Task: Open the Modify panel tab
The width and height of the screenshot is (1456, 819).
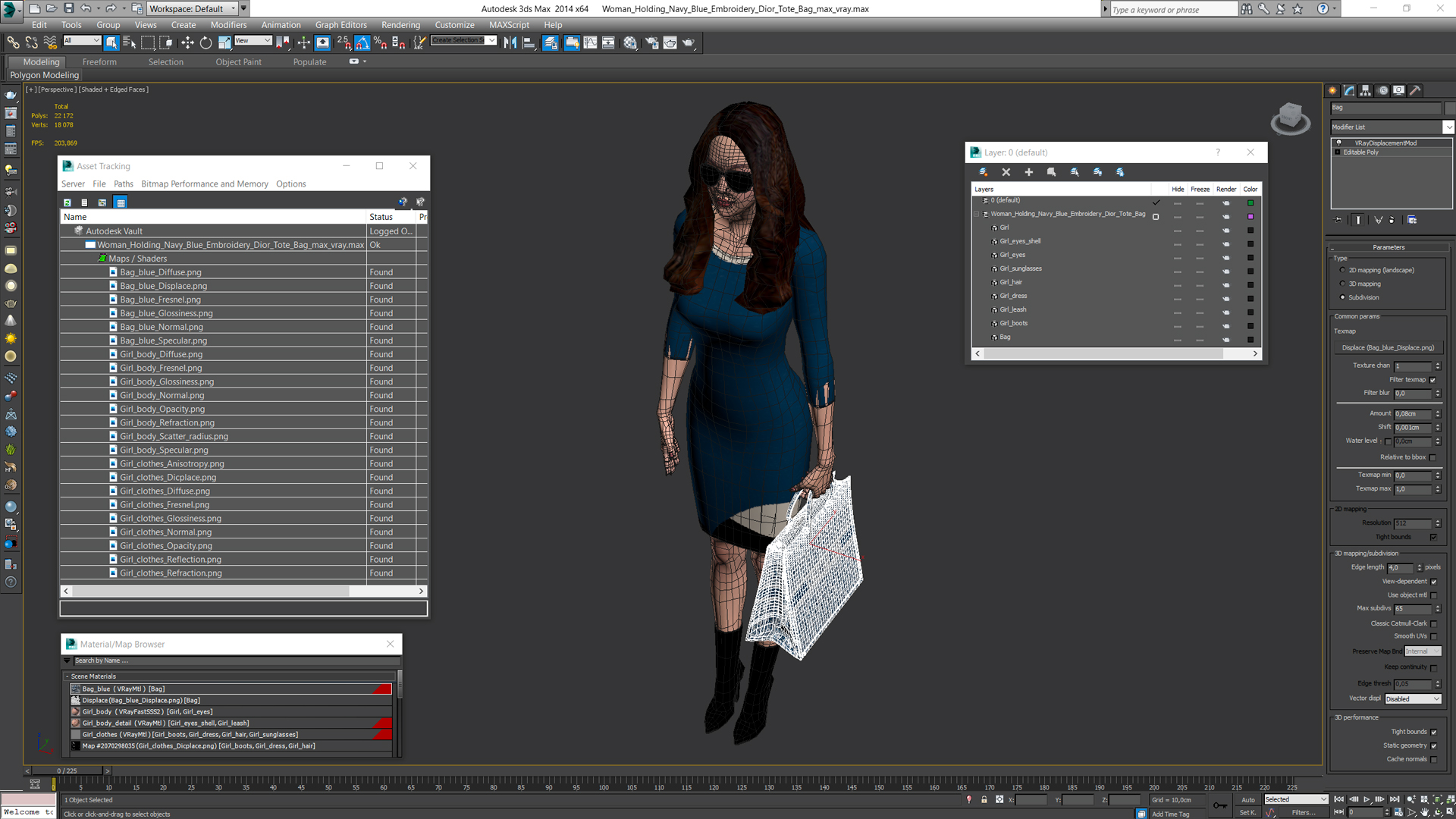Action: [x=1350, y=90]
